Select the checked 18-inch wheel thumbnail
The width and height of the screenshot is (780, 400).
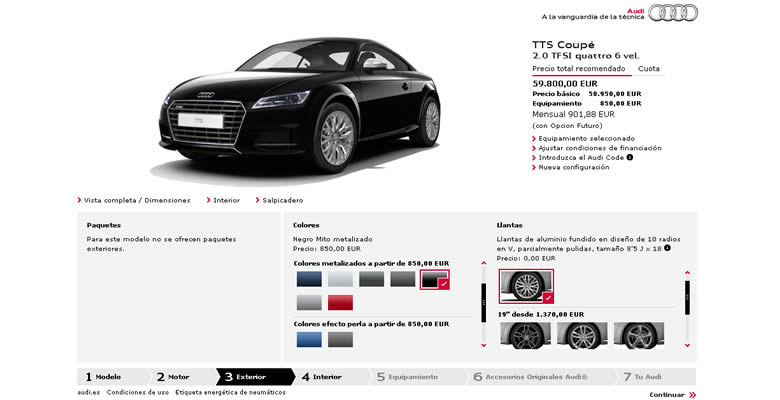click(526, 286)
